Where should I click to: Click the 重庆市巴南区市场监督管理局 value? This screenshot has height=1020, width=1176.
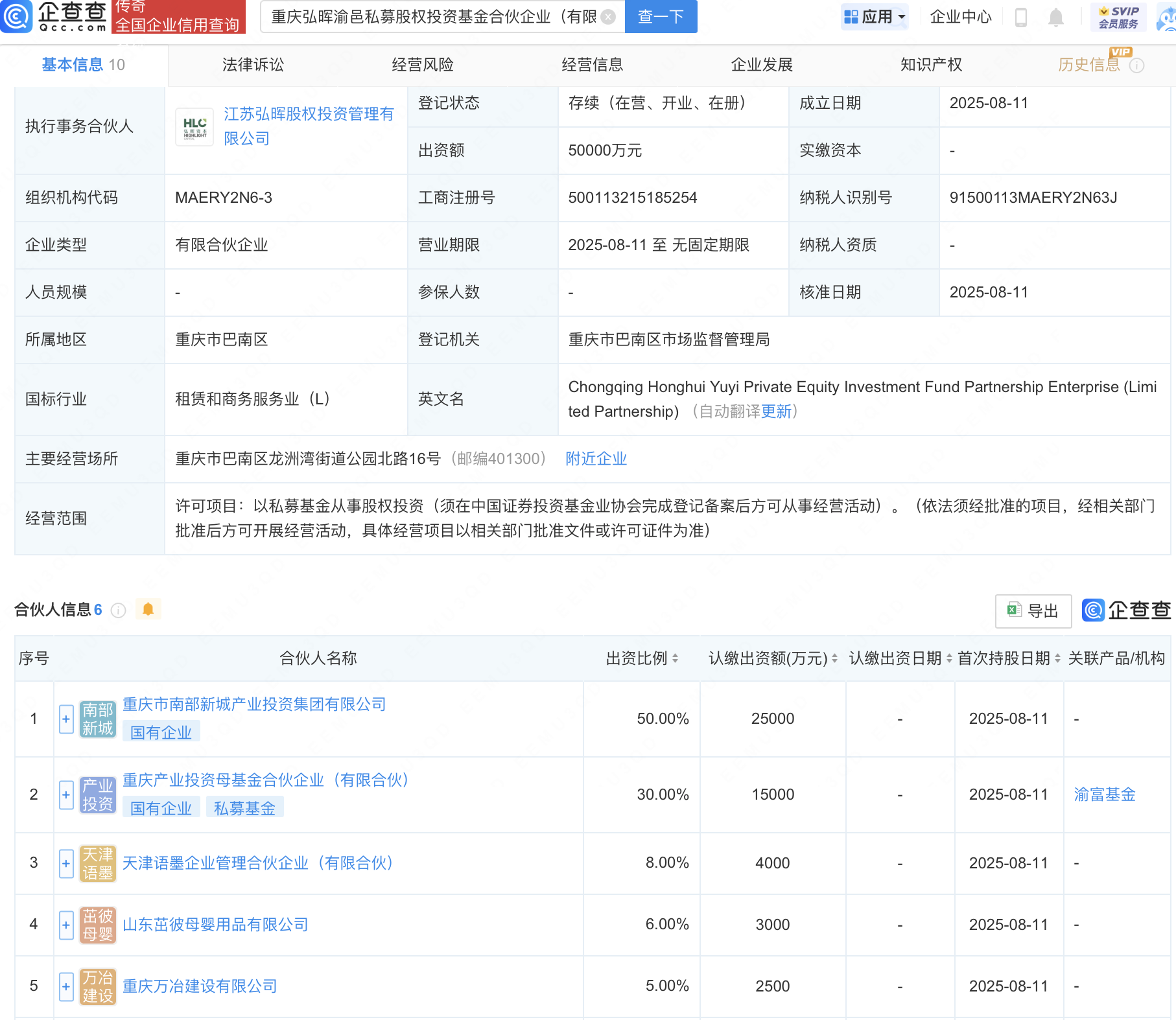(x=669, y=340)
